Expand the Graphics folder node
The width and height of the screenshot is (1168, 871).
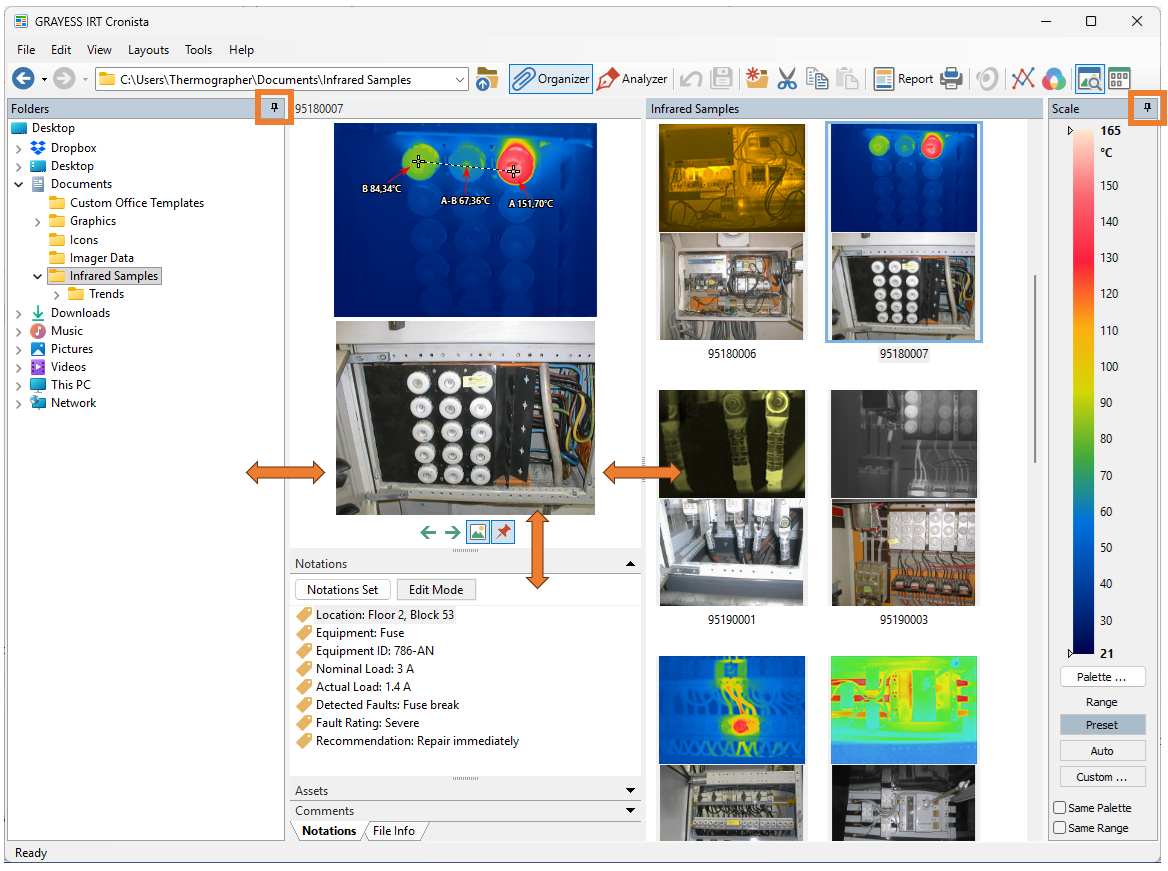click(37, 221)
